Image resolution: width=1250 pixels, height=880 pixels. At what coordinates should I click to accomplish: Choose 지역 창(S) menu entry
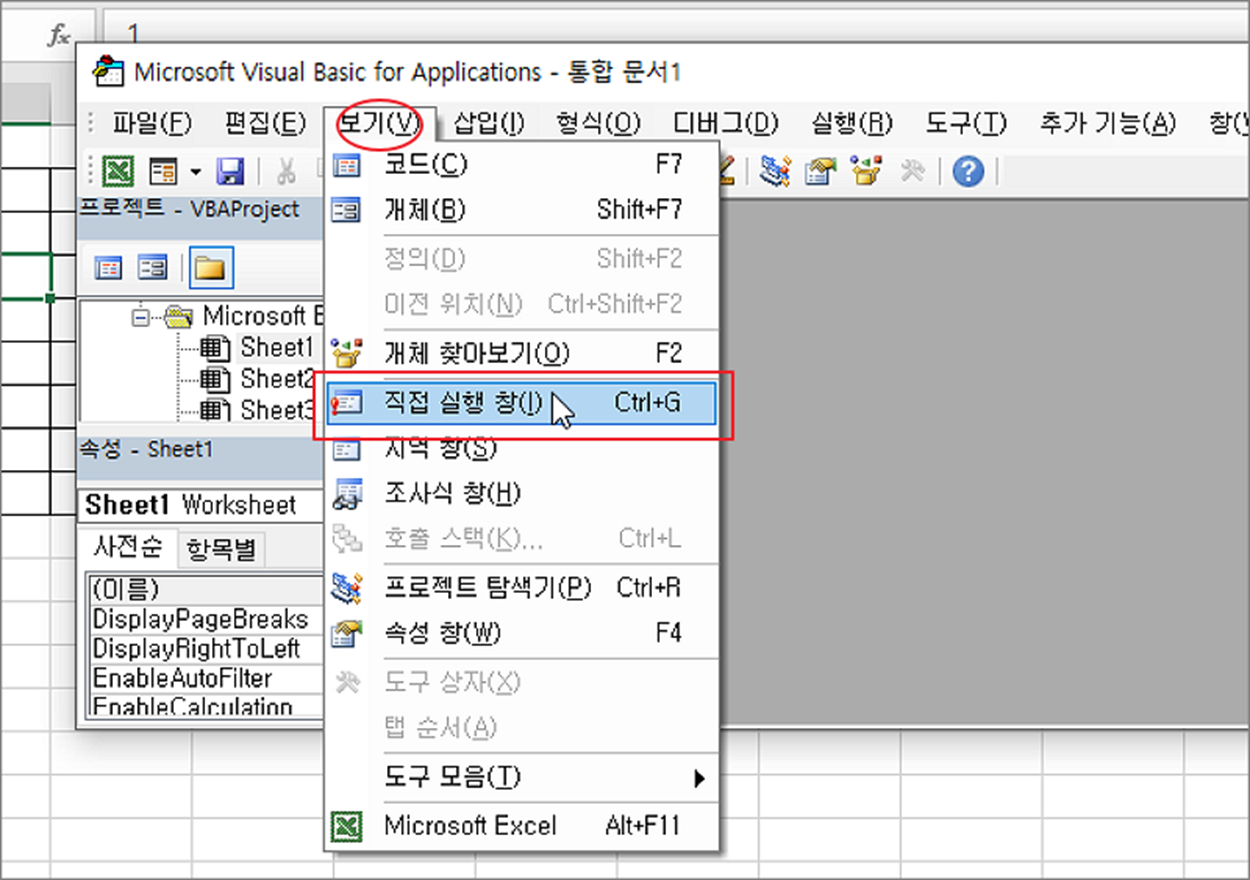[521, 449]
